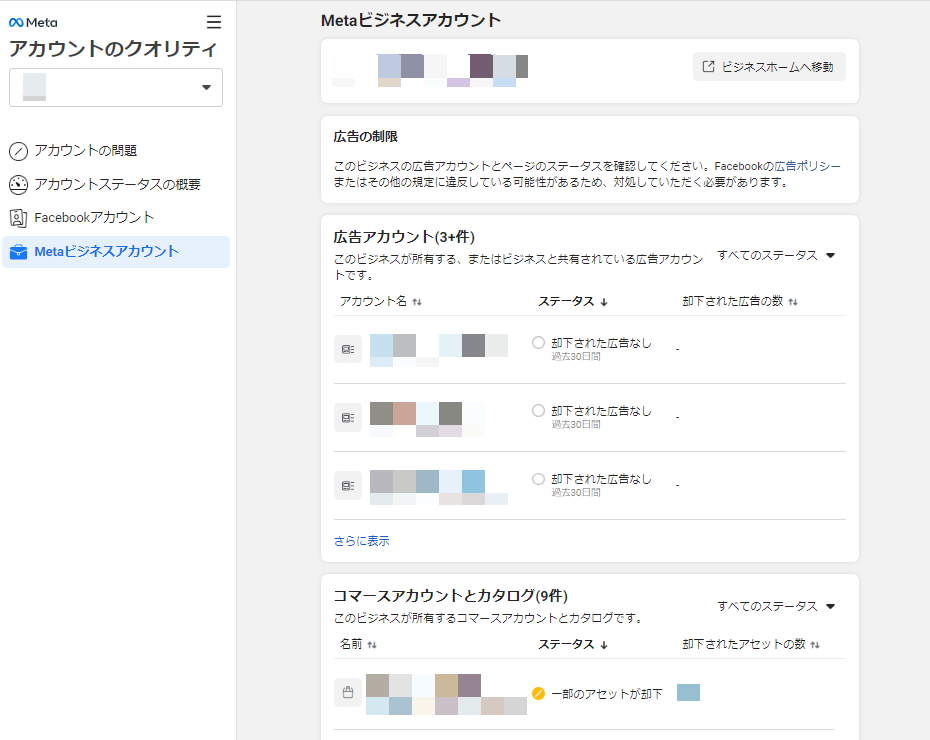930x740 pixels.
Task: Click the second ad account status circle
Action: (x=539, y=411)
